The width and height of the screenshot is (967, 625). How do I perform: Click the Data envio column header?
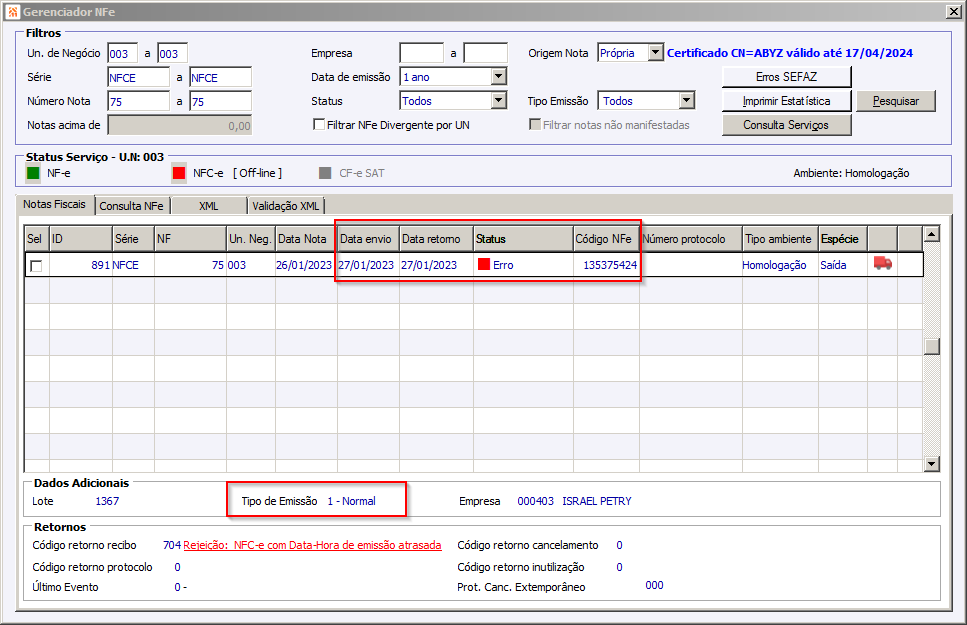click(368, 239)
